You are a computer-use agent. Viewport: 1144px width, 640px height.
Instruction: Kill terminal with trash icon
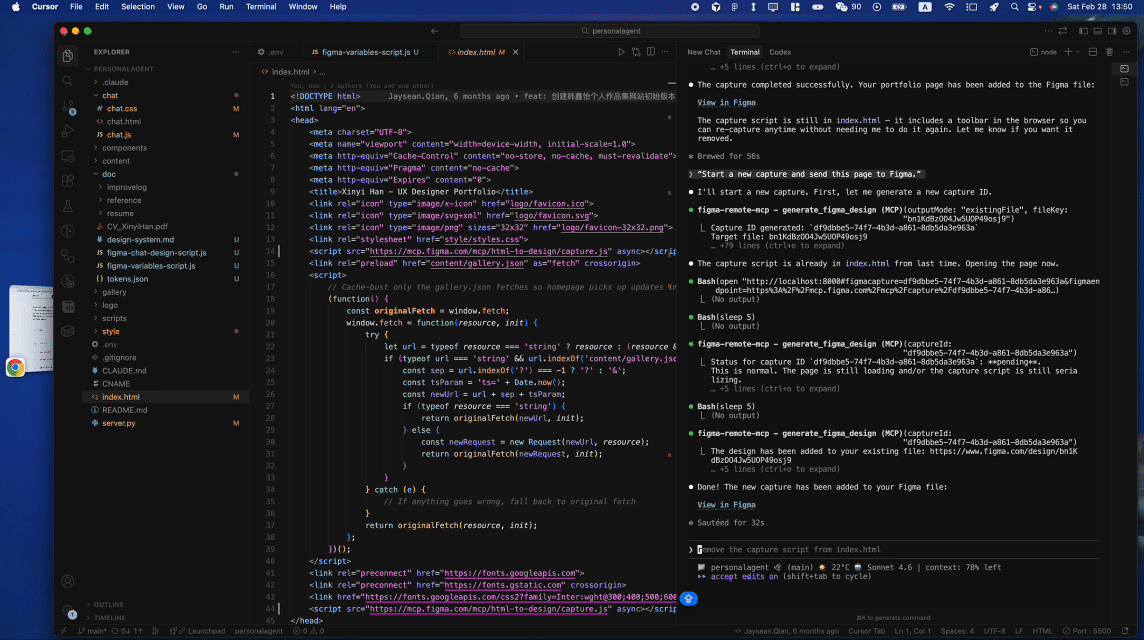[1110, 52]
